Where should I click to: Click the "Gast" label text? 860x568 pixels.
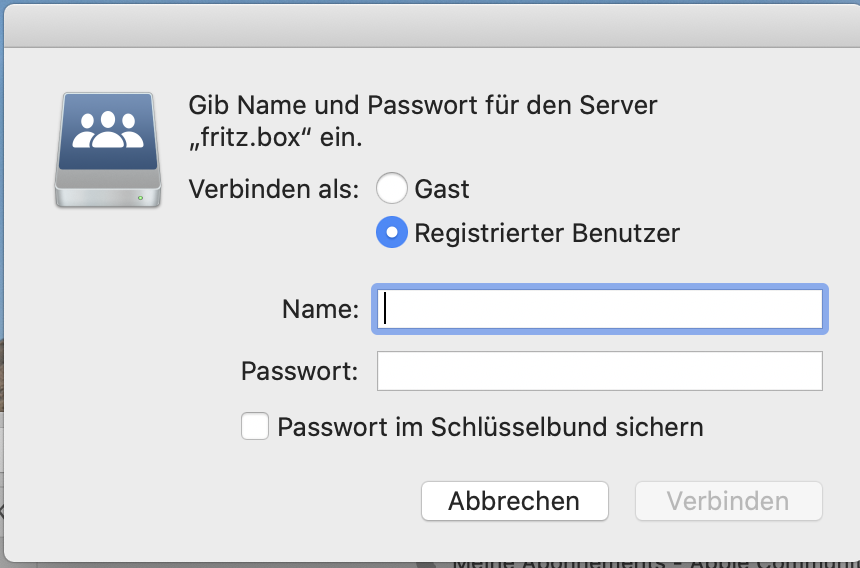pos(442,188)
